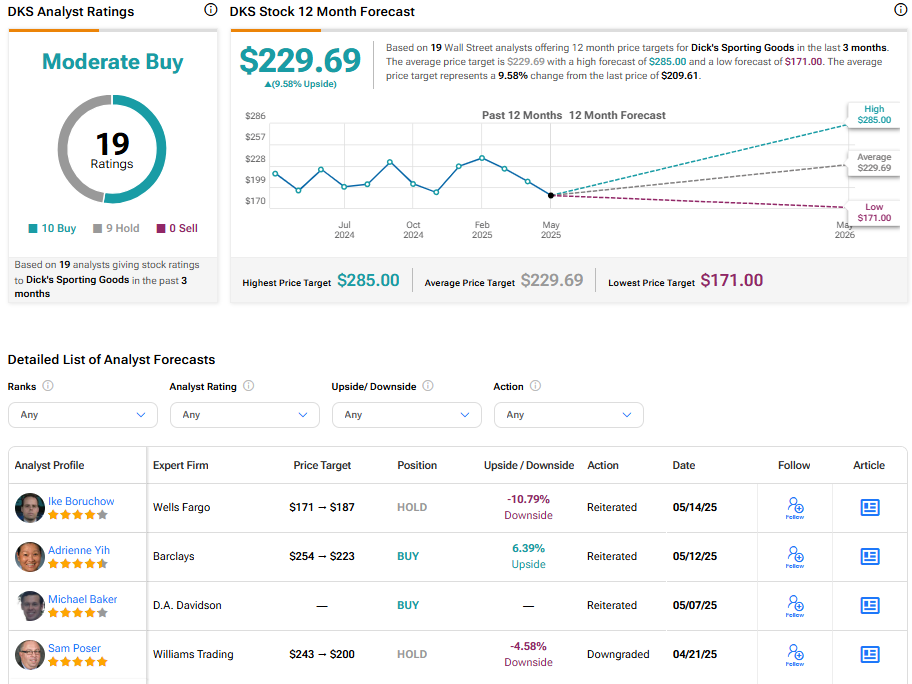Click the Low $171.00 forecast label
Screen dimensions: 912x684
click(874, 212)
